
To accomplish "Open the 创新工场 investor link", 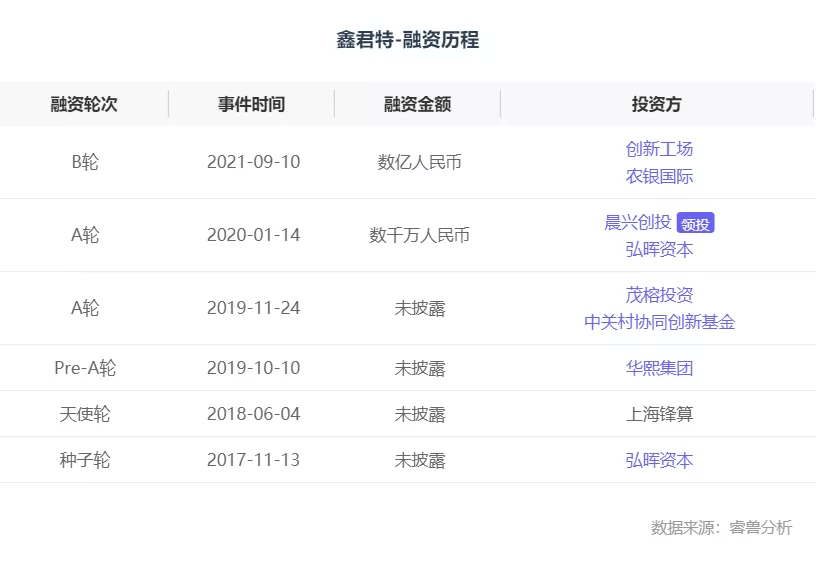I will point(659,149).
